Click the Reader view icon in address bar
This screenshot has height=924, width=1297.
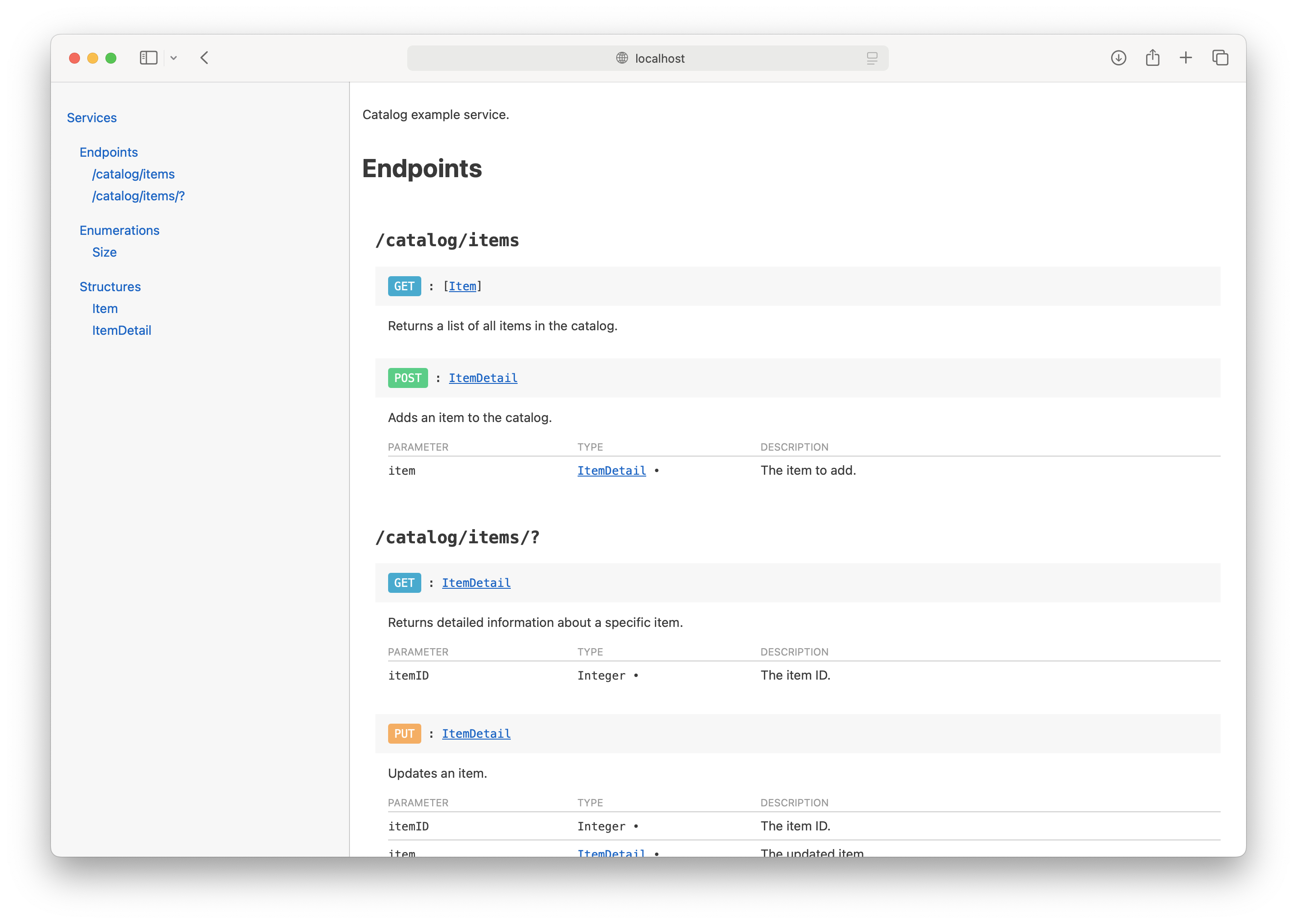pos(871,58)
